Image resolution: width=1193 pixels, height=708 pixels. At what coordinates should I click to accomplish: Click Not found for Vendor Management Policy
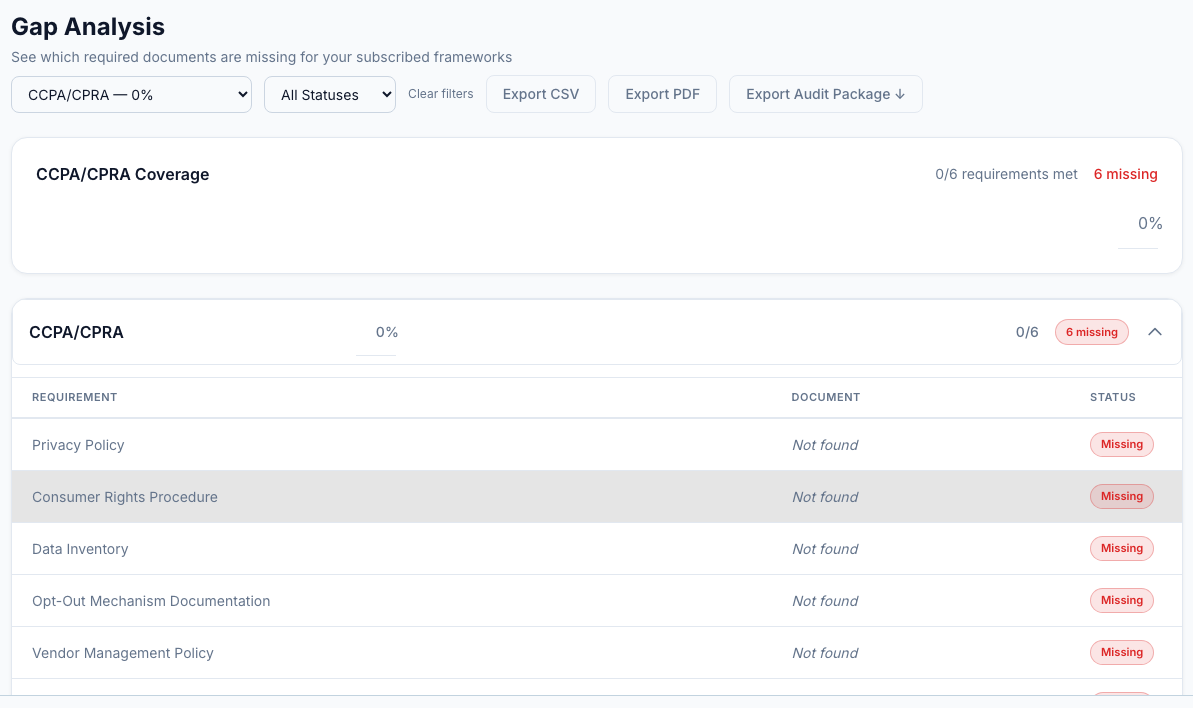coord(825,653)
